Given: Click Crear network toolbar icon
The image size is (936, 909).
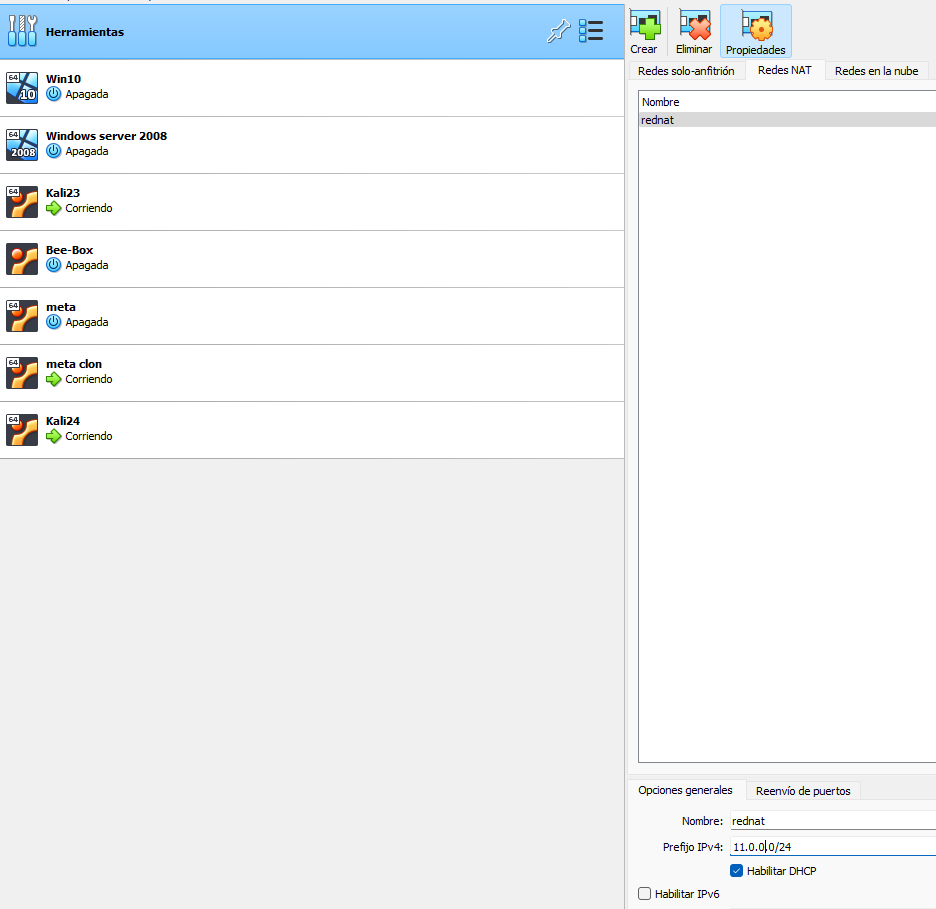Looking at the screenshot, I should tap(644, 33).
